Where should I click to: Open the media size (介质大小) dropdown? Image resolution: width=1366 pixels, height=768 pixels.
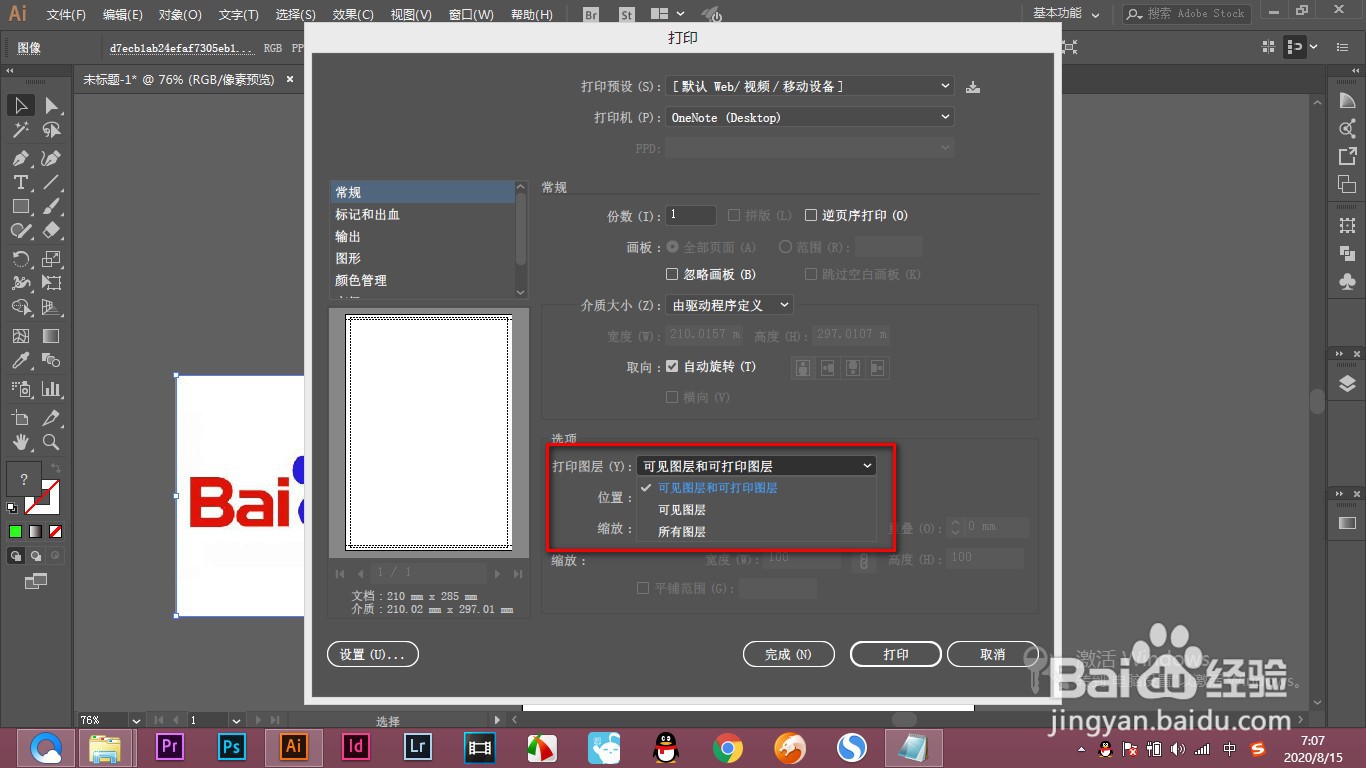coord(730,305)
